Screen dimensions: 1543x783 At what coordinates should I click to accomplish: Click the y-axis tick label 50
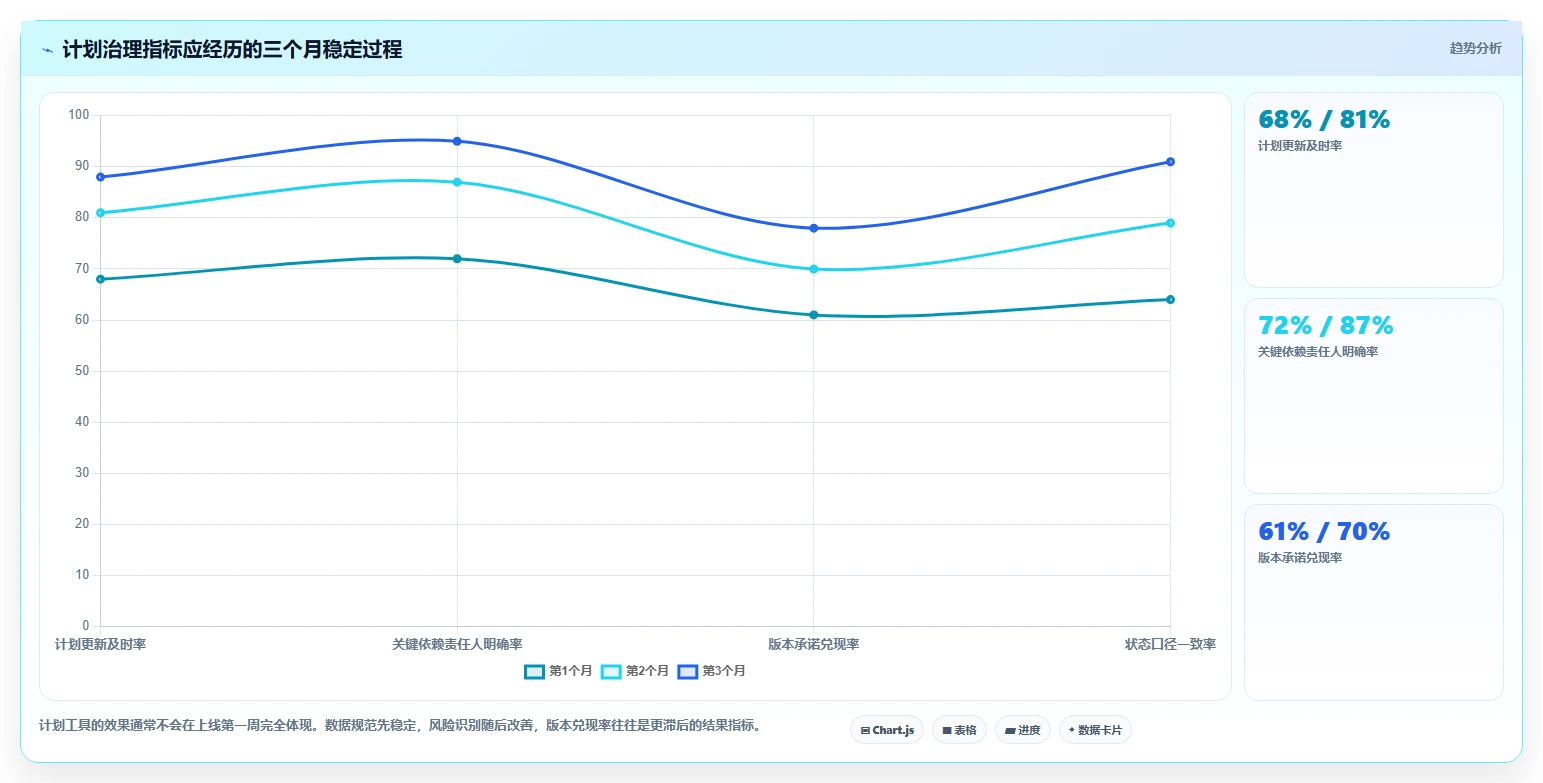point(82,371)
